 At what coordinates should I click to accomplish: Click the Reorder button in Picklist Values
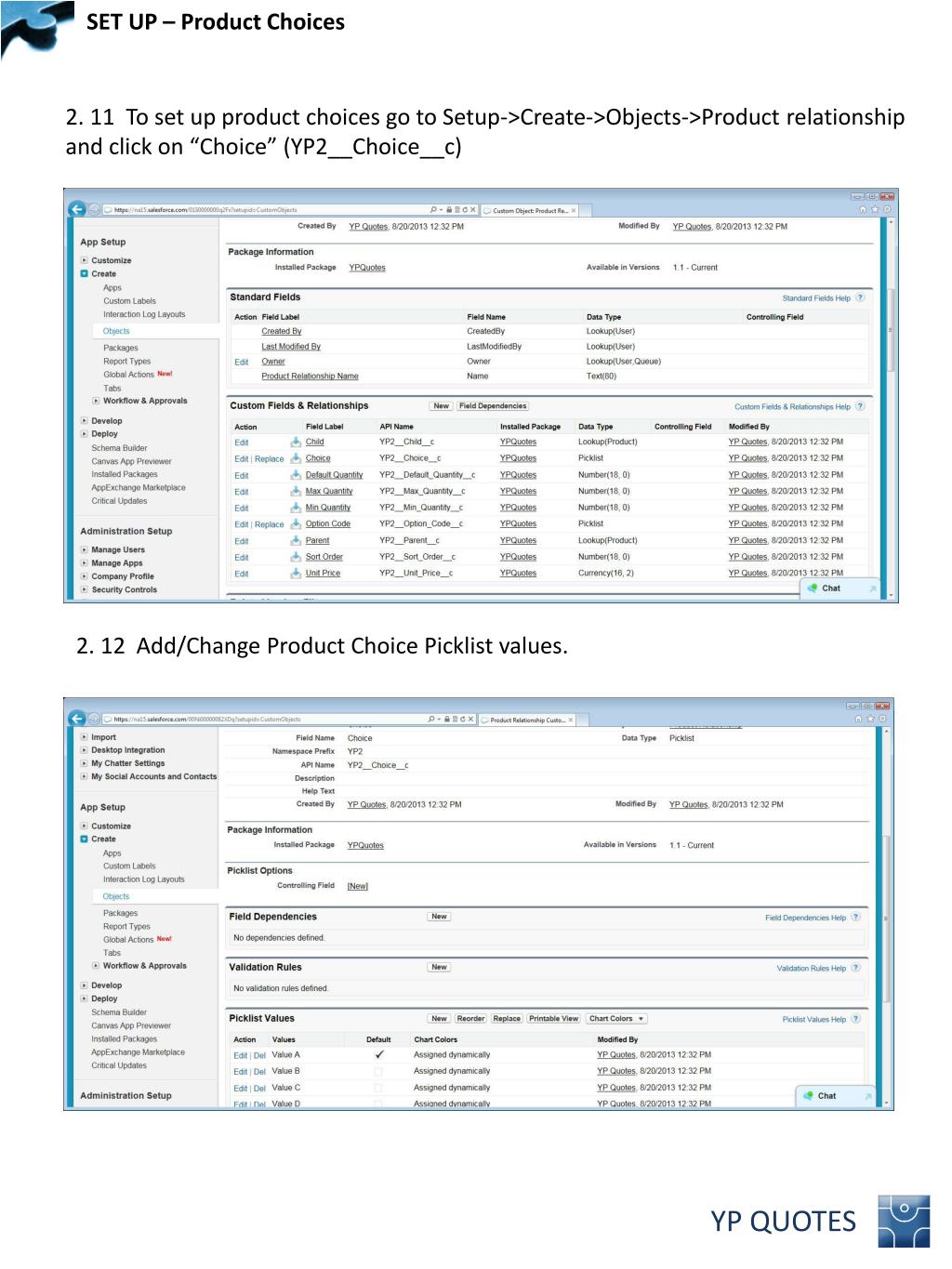(x=470, y=1019)
